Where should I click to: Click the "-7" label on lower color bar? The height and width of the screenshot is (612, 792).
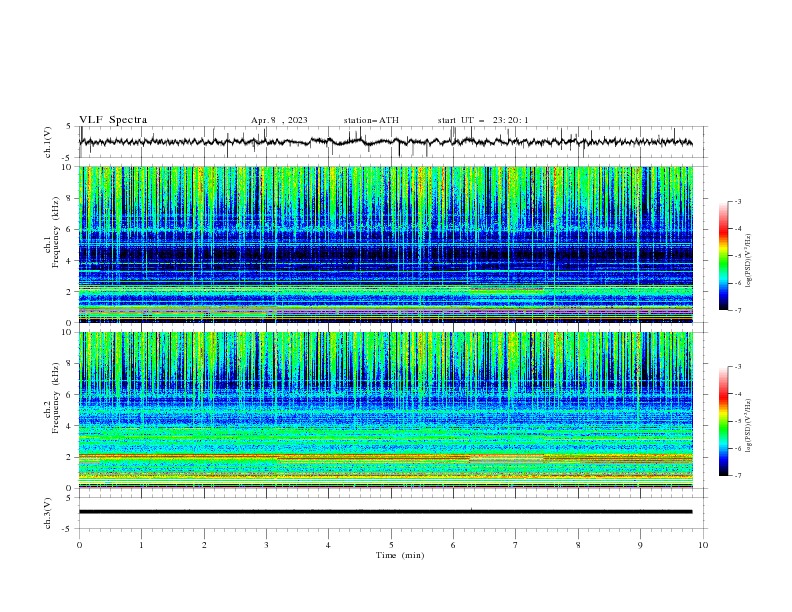[x=737, y=475]
